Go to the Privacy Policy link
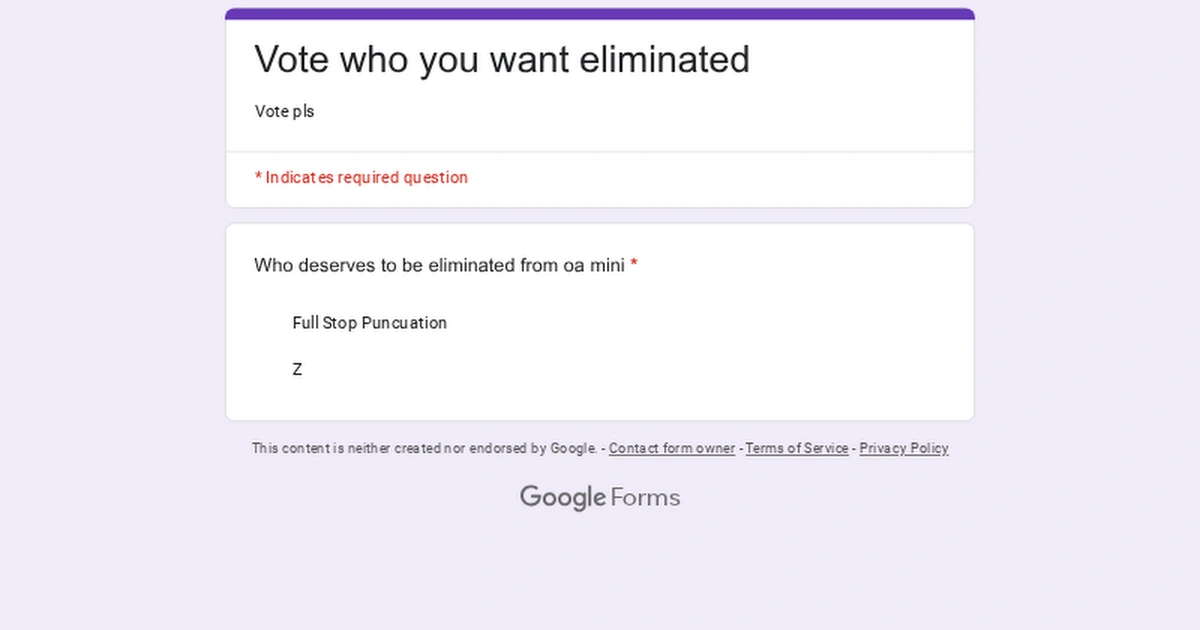 [x=904, y=449]
